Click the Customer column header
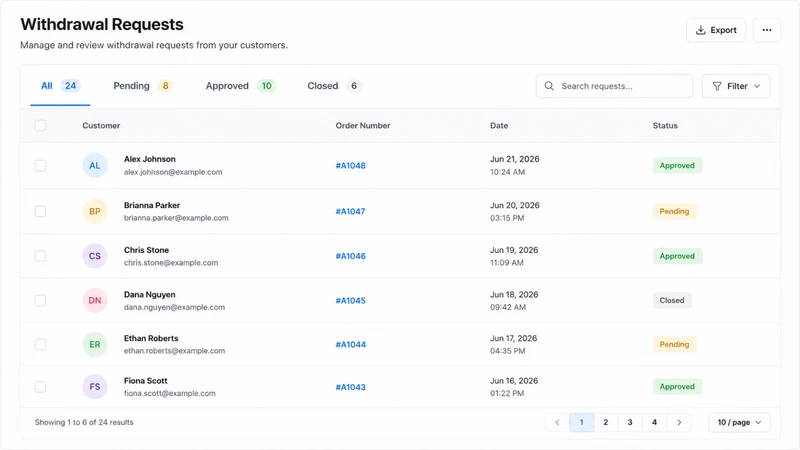Viewport: 800px width, 450px height. click(101, 126)
